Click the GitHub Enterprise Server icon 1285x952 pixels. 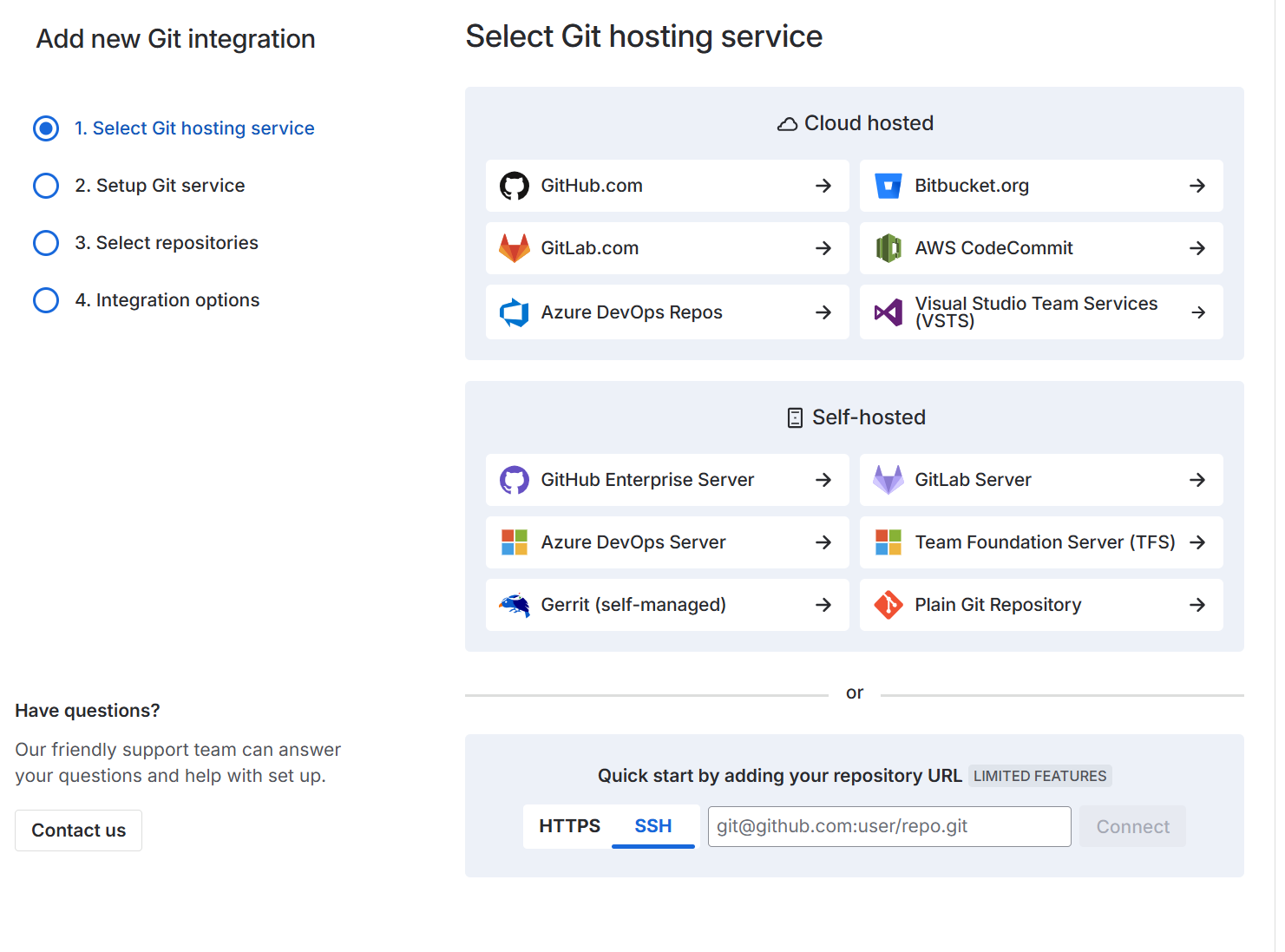pos(514,480)
